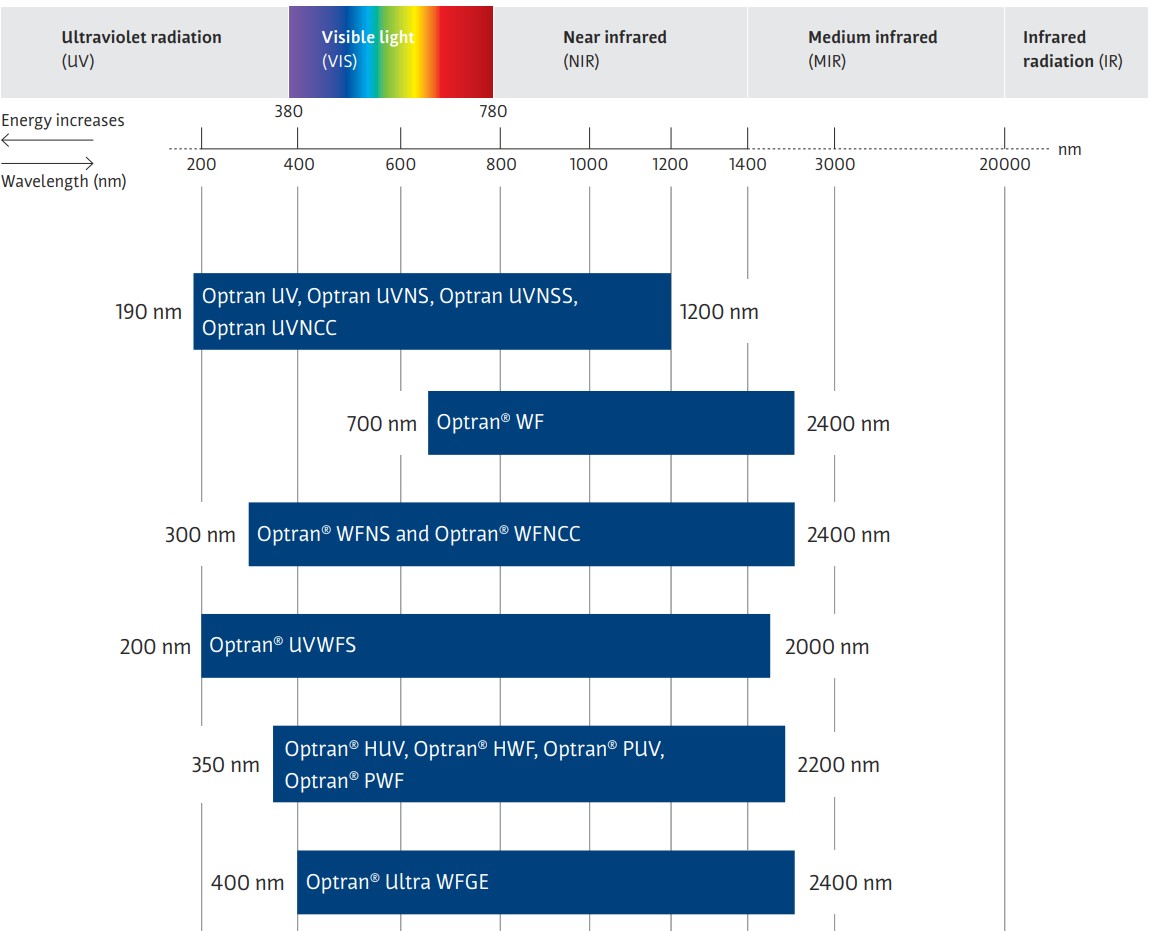The height and width of the screenshot is (931, 1150).
Task: Select the Optran UV, UVNS, UVNSS, UVNCC bar
Action: pos(431,312)
